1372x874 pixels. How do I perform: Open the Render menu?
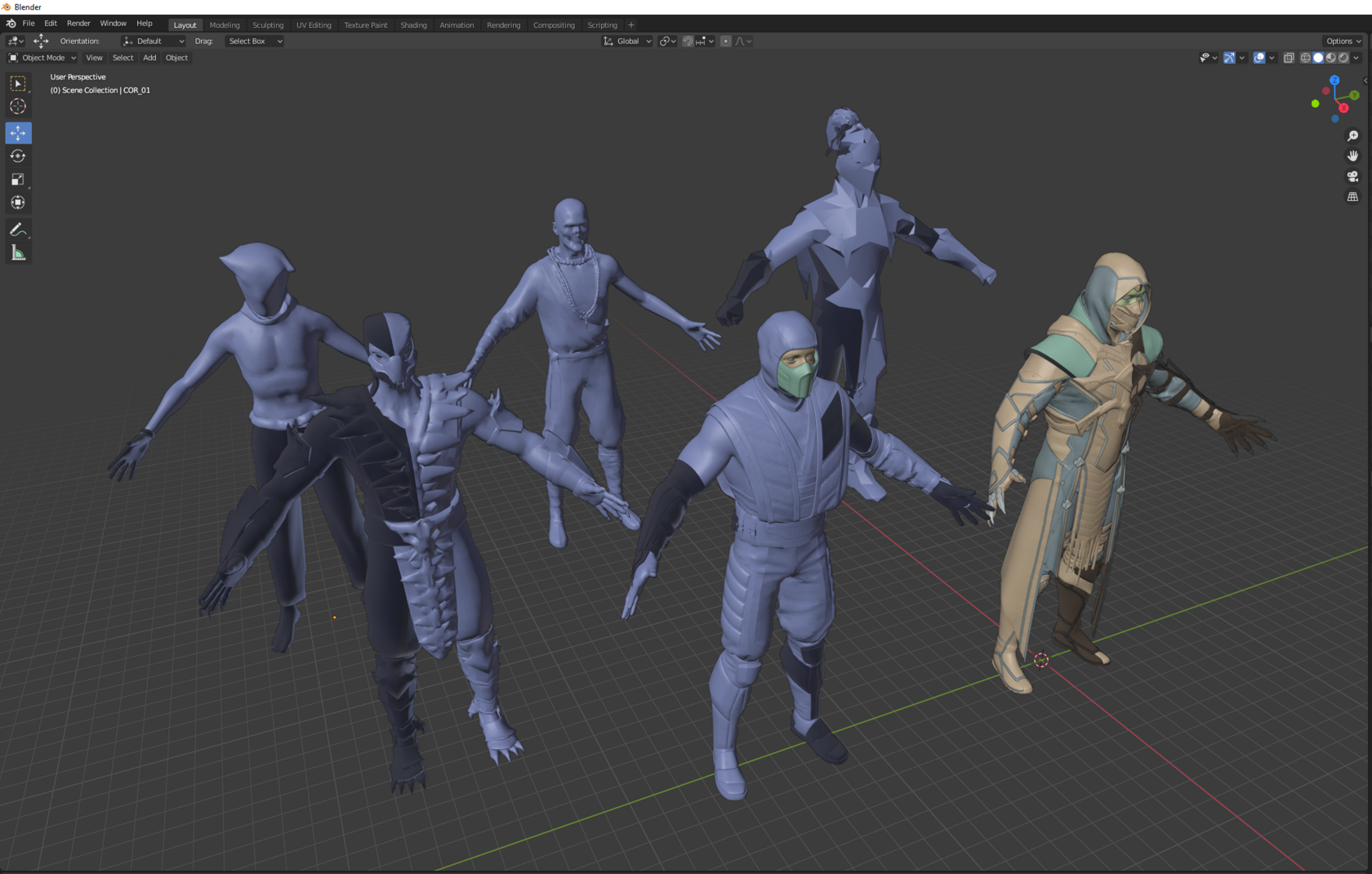point(78,23)
